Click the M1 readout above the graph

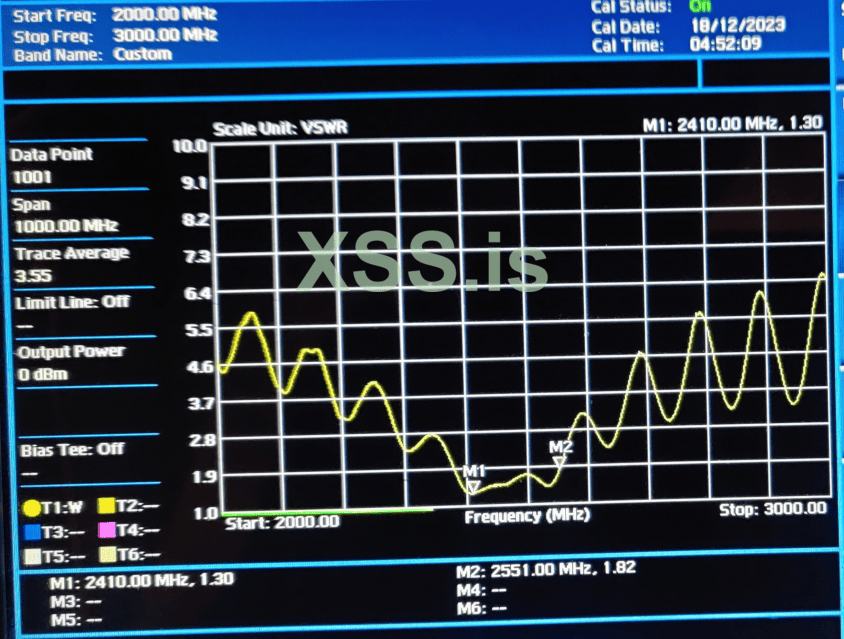coord(733,124)
